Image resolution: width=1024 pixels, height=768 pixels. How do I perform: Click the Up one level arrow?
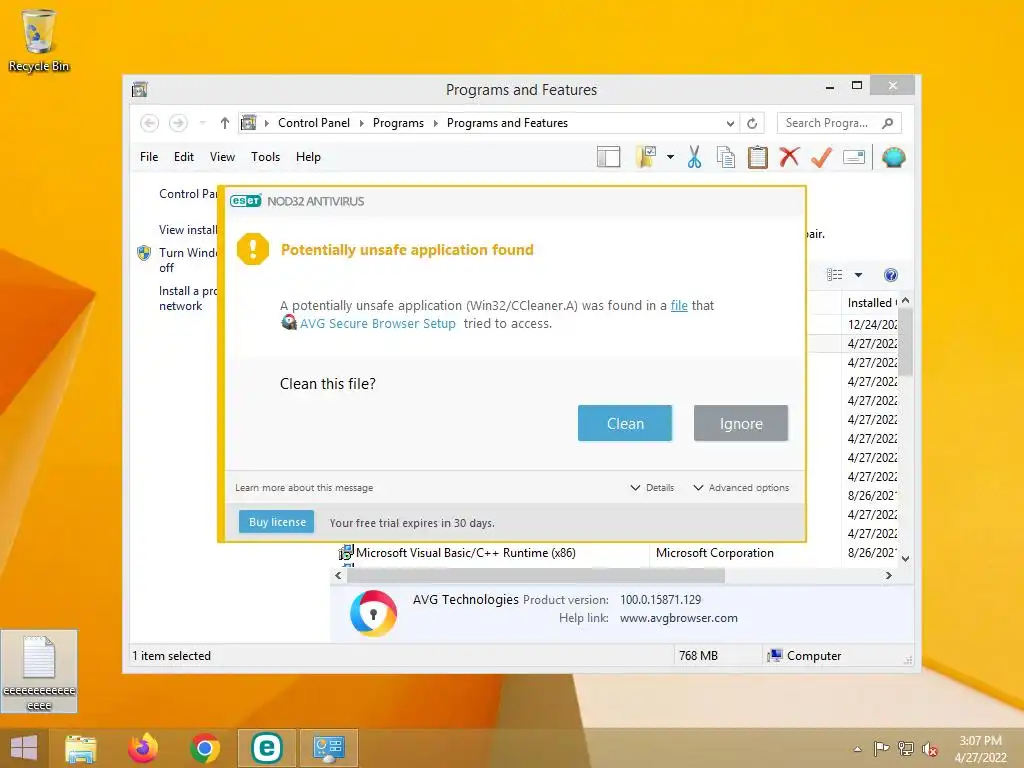click(225, 123)
